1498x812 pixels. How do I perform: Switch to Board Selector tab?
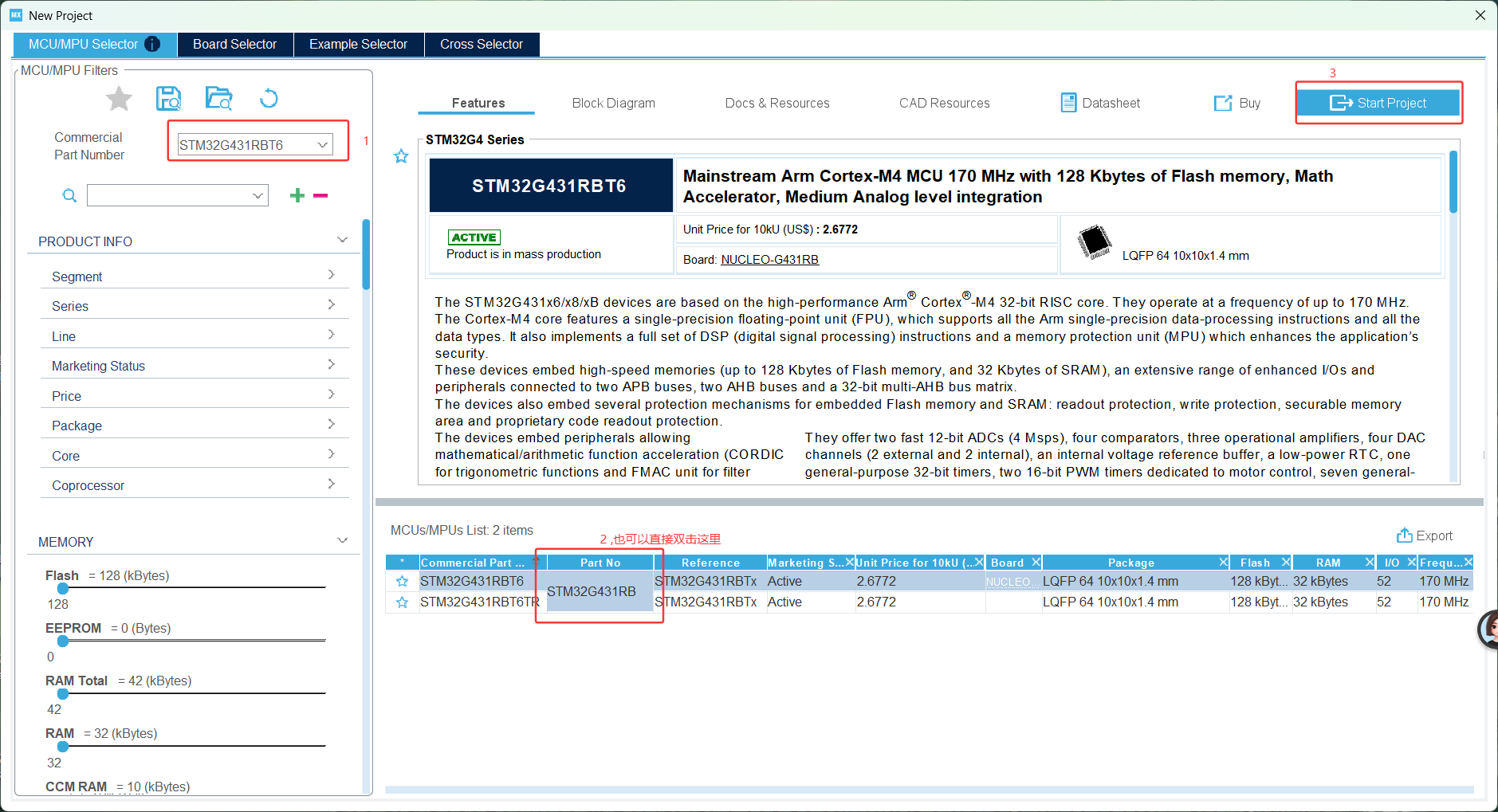click(x=234, y=44)
